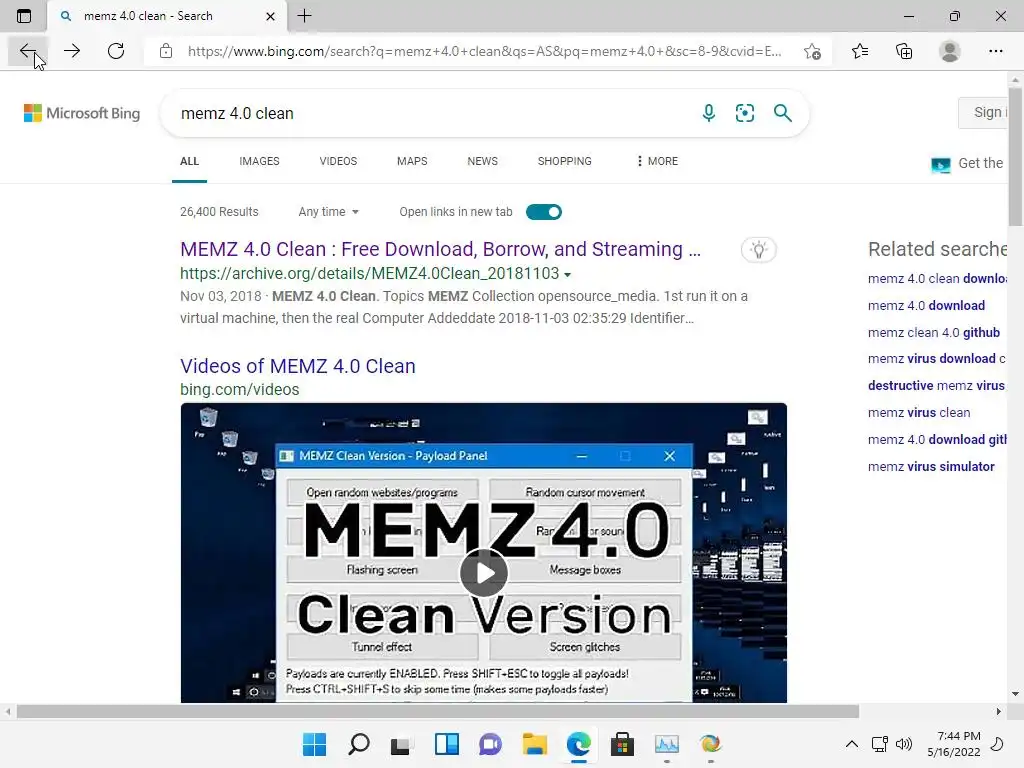Open the MORE search categories menu
The height and width of the screenshot is (768, 1024).
click(x=657, y=161)
